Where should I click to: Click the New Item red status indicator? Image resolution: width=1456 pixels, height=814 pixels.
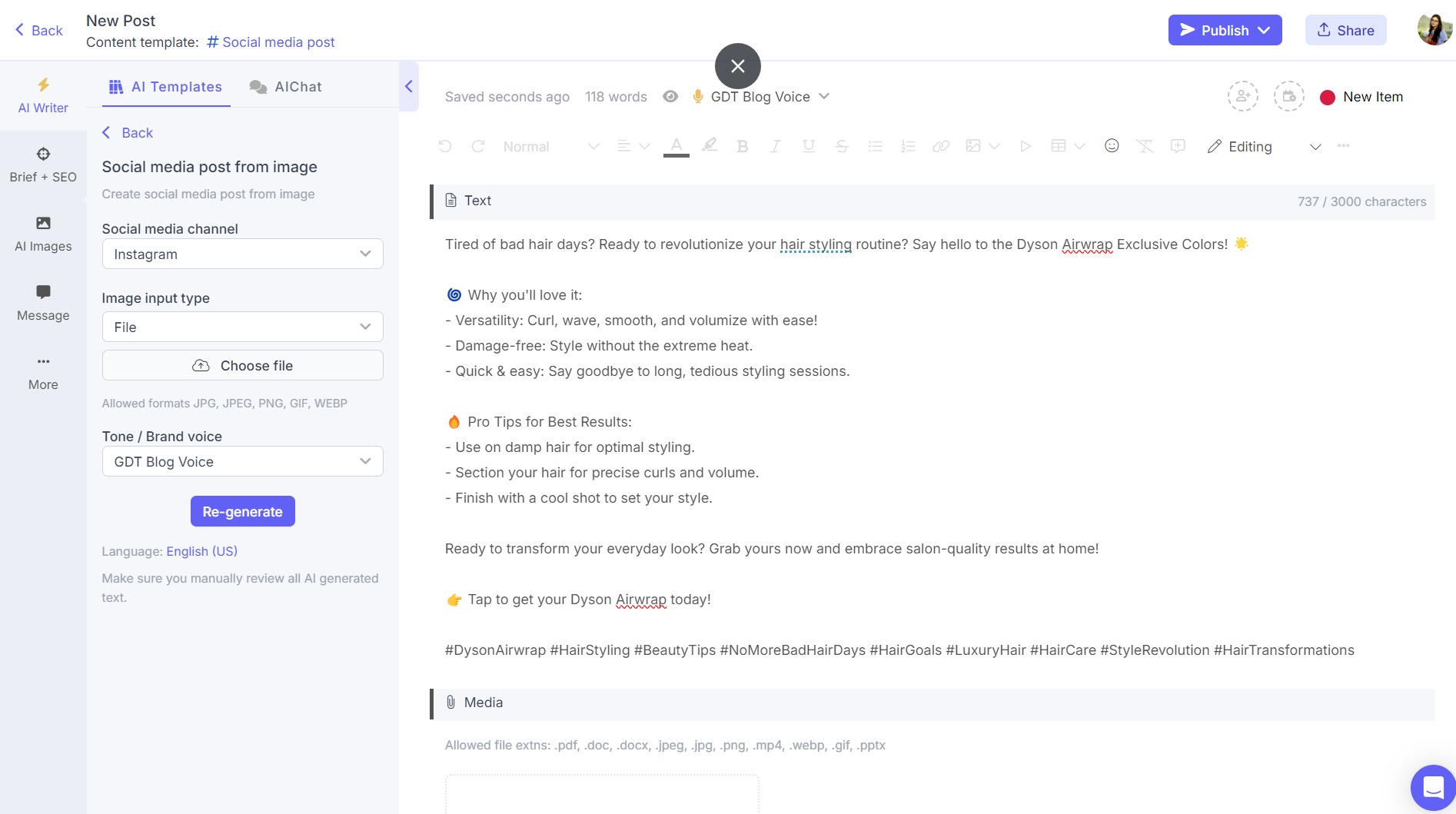1328,97
